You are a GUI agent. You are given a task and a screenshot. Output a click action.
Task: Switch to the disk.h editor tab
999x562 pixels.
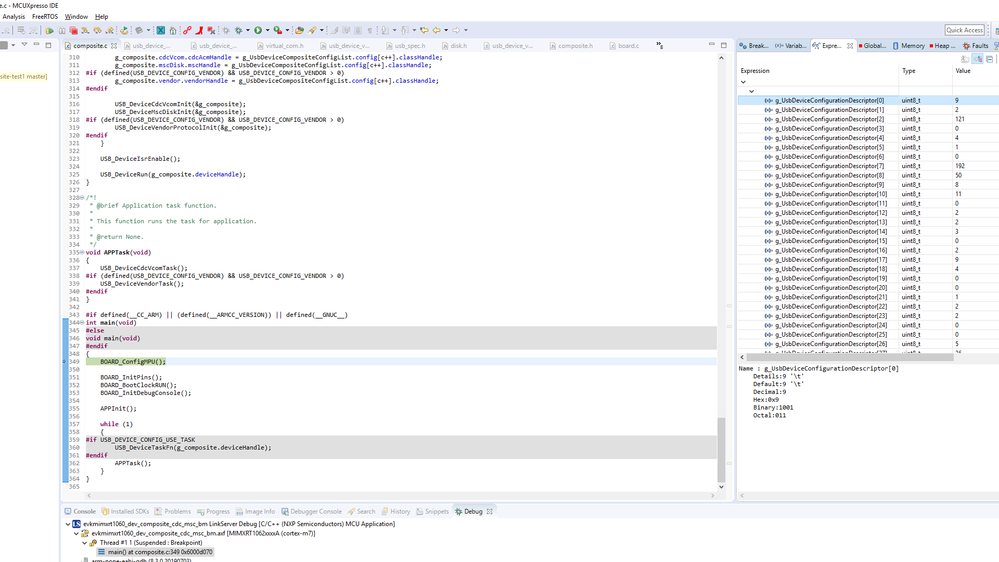point(454,46)
